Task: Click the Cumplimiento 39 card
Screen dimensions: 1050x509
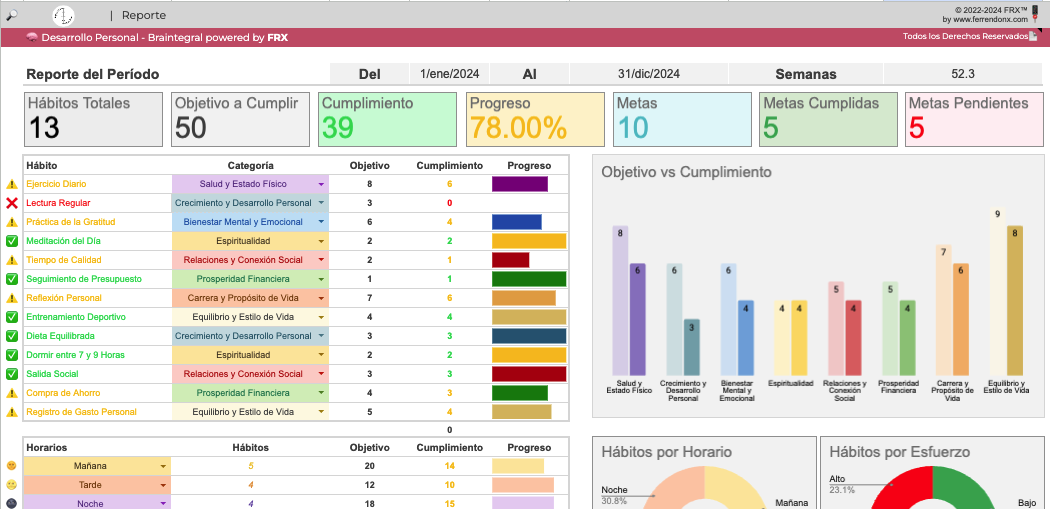Action: pos(388,119)
